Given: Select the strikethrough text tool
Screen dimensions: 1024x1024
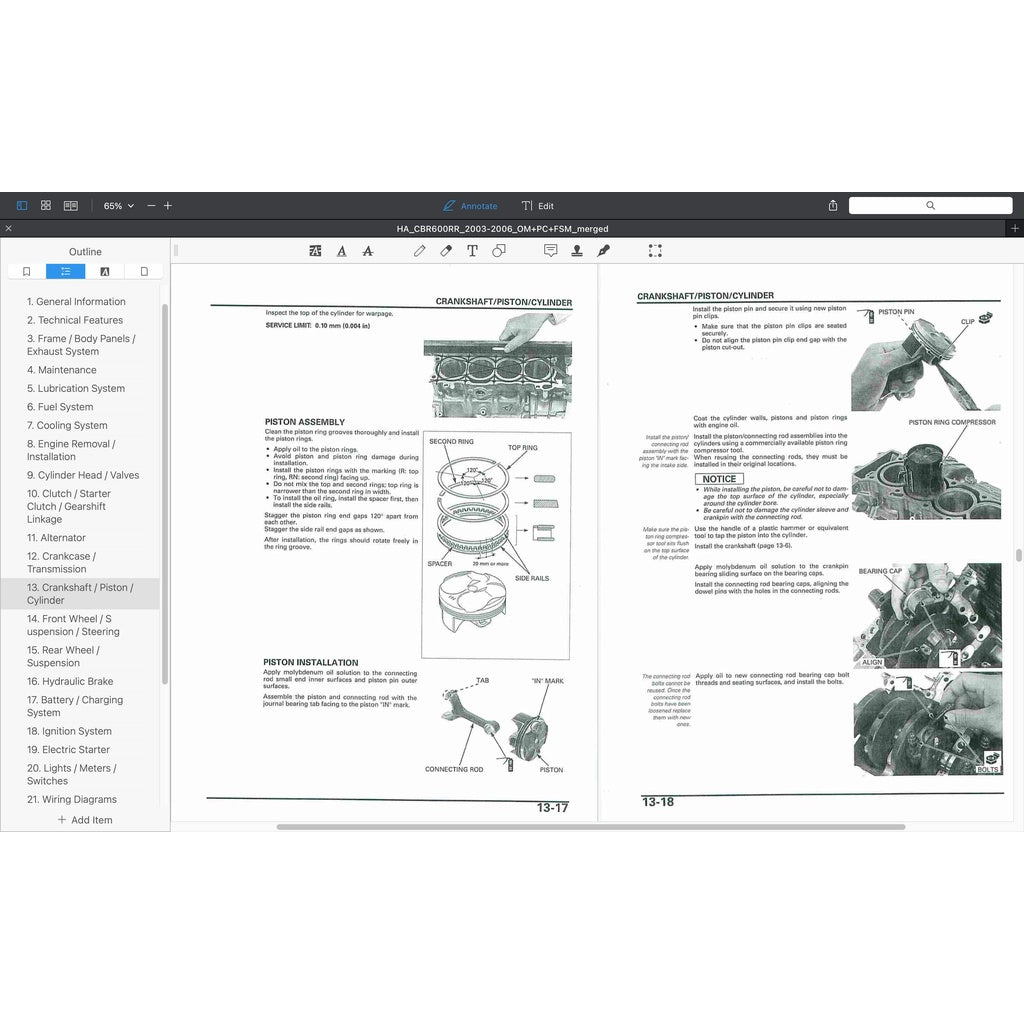Looking at the screenshot, I should (368, 251).
